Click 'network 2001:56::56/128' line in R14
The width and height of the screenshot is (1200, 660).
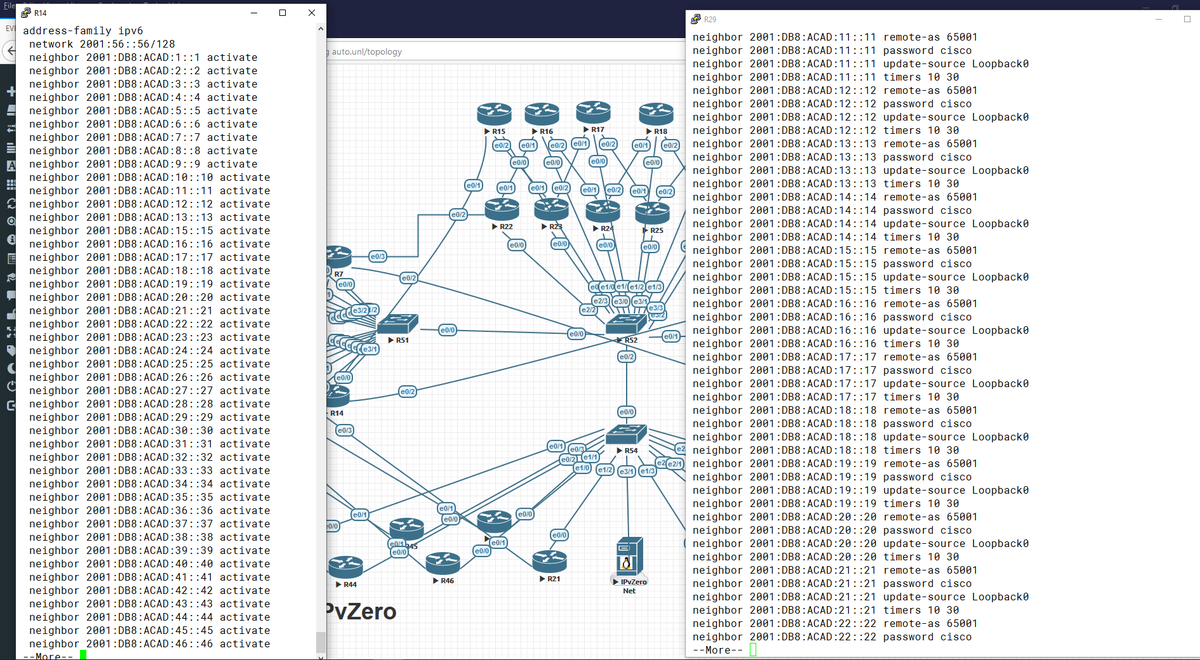(x=102, y=44)
